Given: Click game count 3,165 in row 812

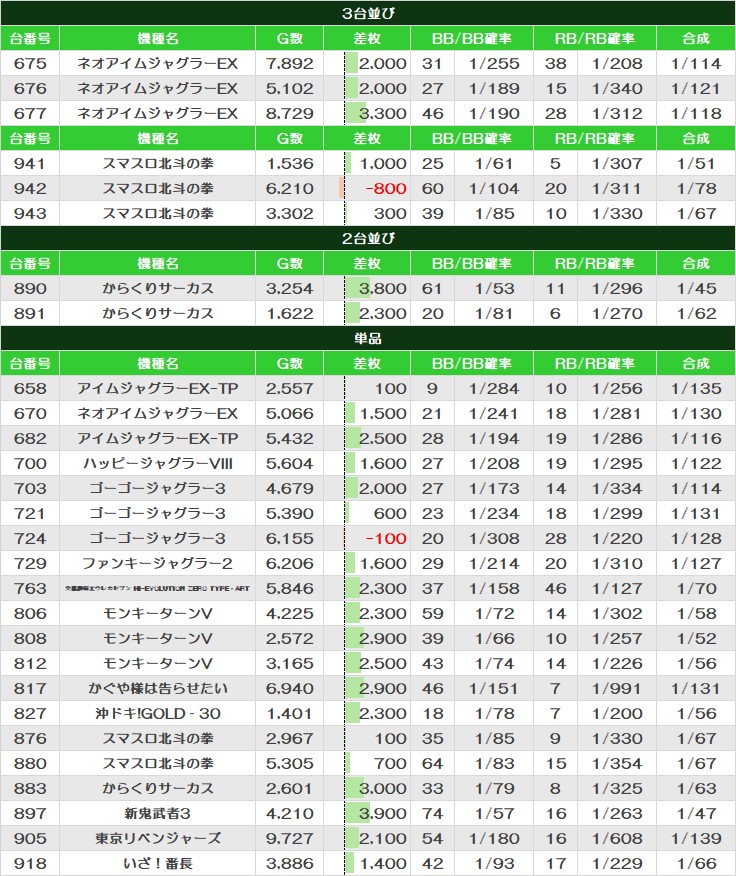Looking at the screenshot, I should 289,663.
